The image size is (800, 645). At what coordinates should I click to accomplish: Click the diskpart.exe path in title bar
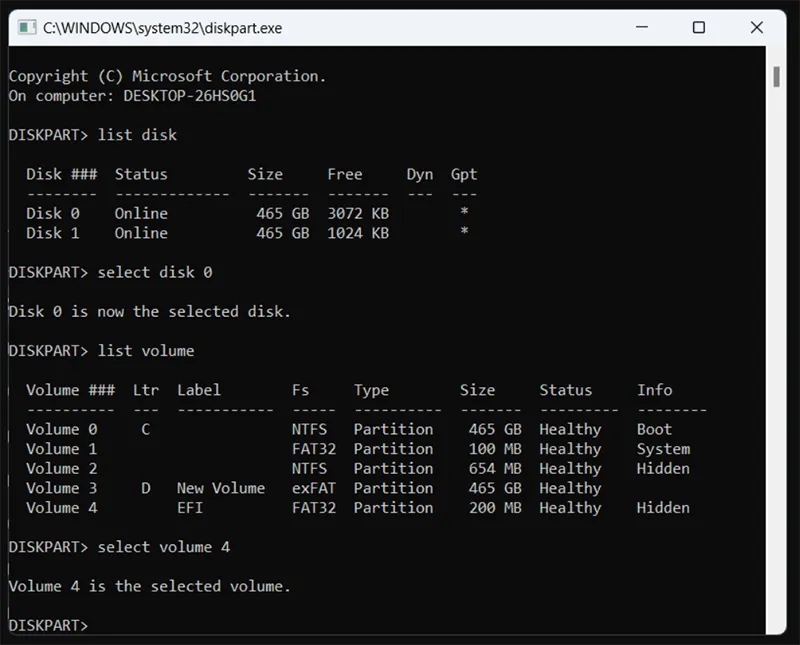pyautogui.click(x=162, y=28)
